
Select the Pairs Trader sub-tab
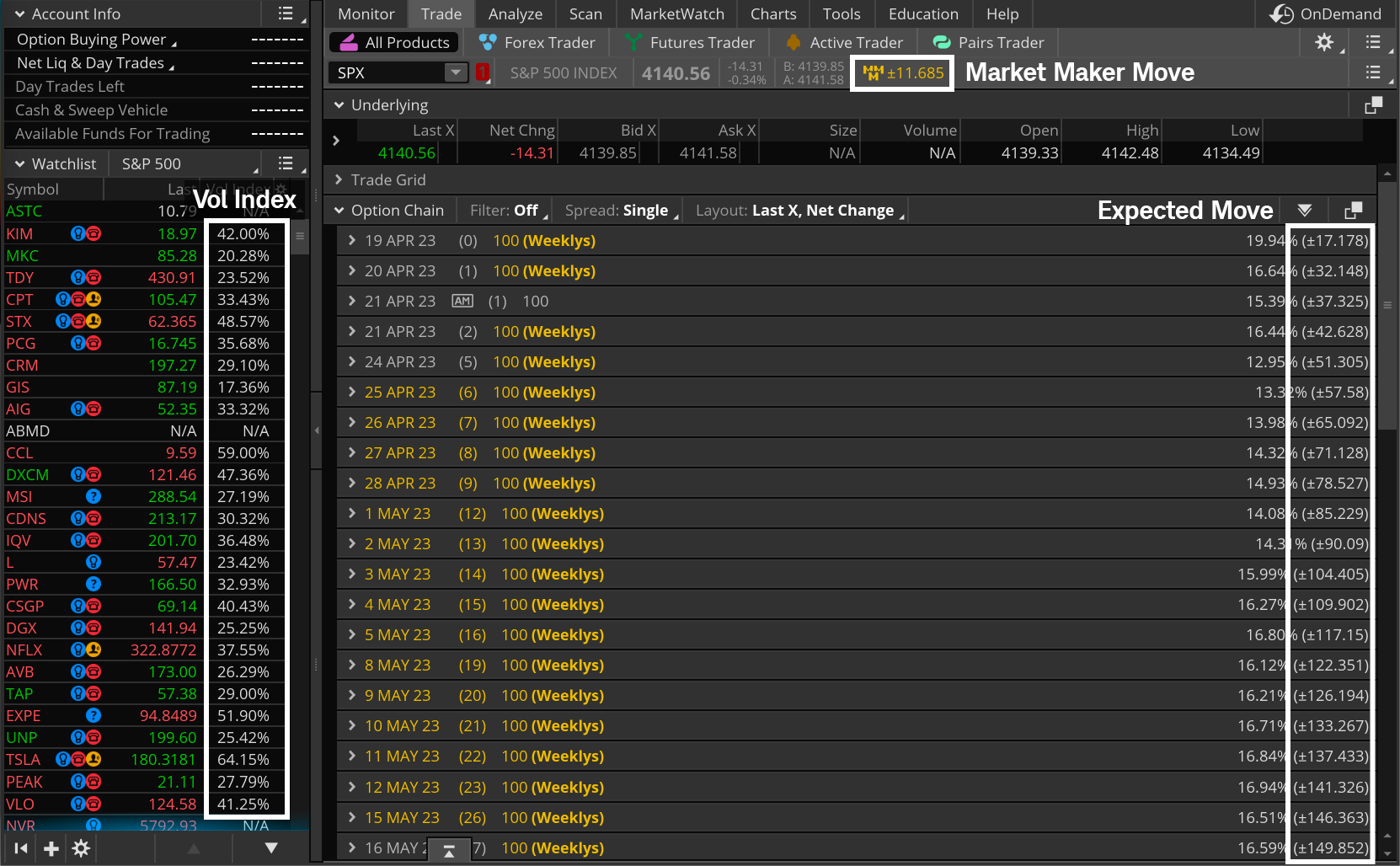tap(989, 42)
